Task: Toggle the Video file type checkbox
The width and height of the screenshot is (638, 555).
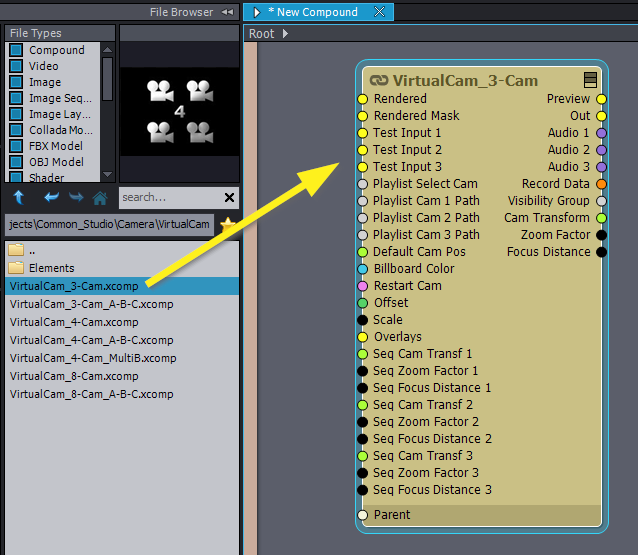Action: pos(16,66)
